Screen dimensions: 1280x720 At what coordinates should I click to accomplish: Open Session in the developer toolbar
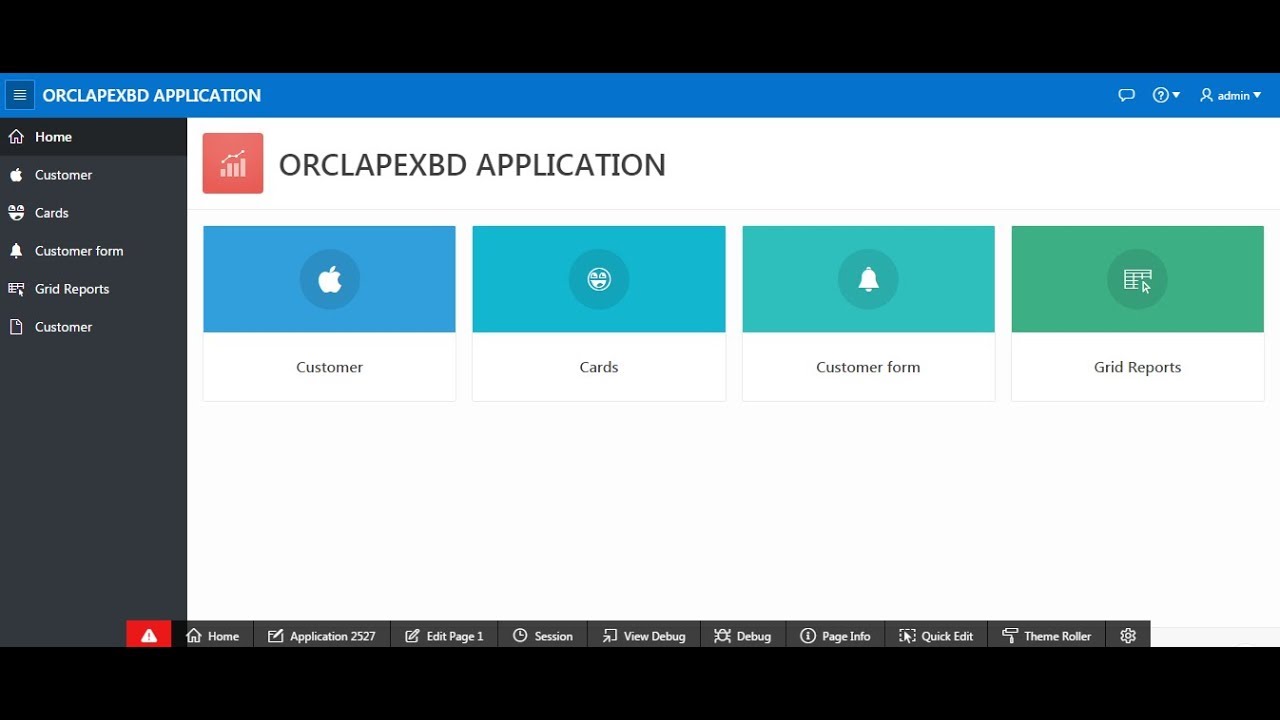click(x=543, y=636)
